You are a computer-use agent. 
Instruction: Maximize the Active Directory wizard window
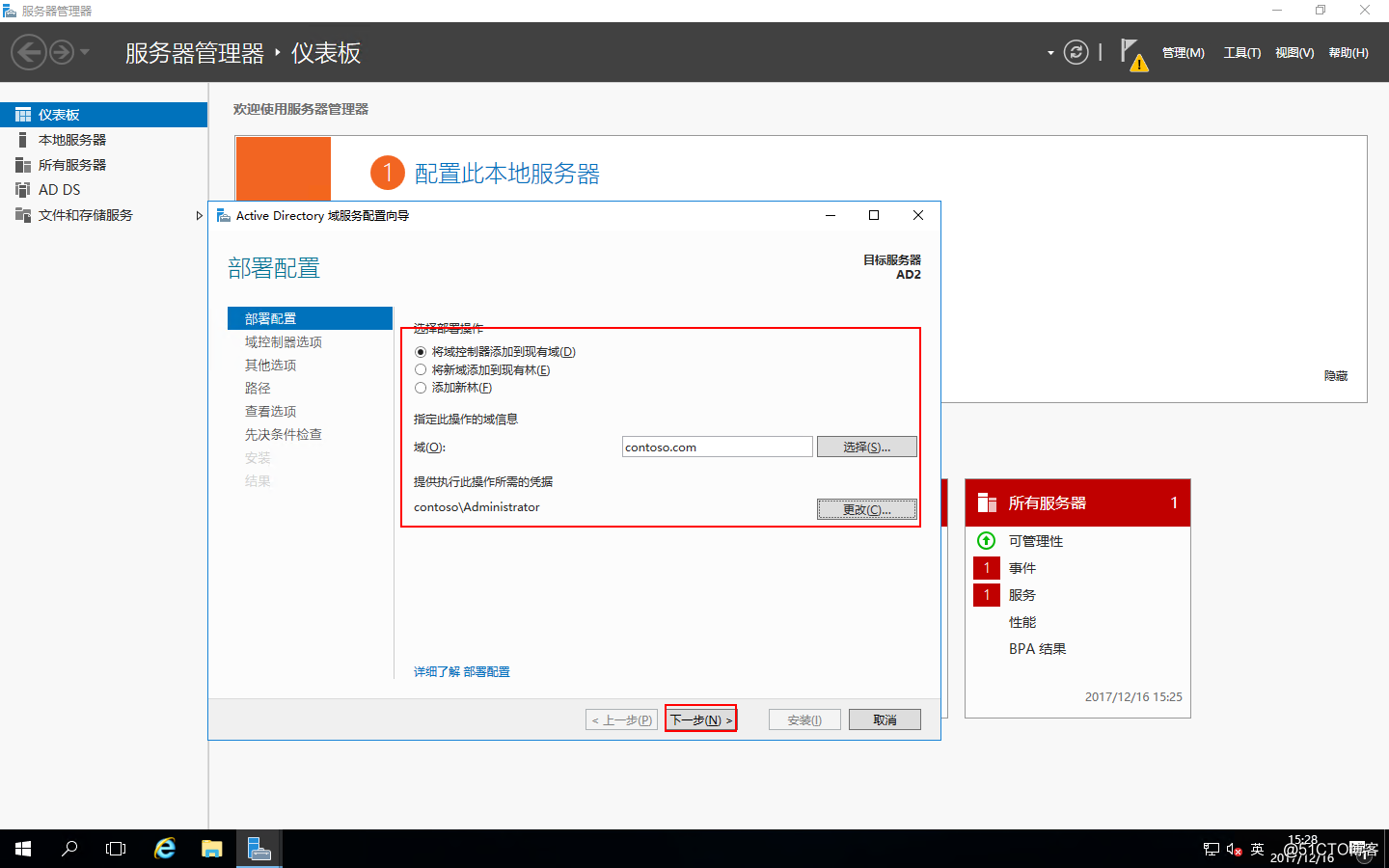click(x=874, y=215)
